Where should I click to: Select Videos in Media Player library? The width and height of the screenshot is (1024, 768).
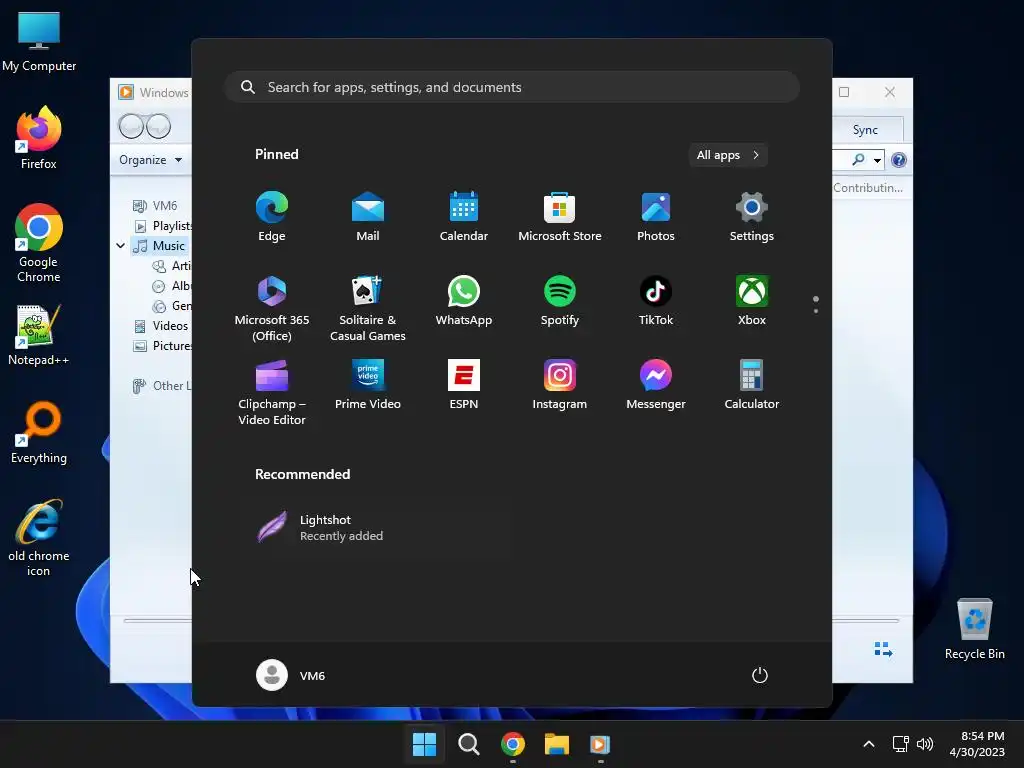[161, 326]
